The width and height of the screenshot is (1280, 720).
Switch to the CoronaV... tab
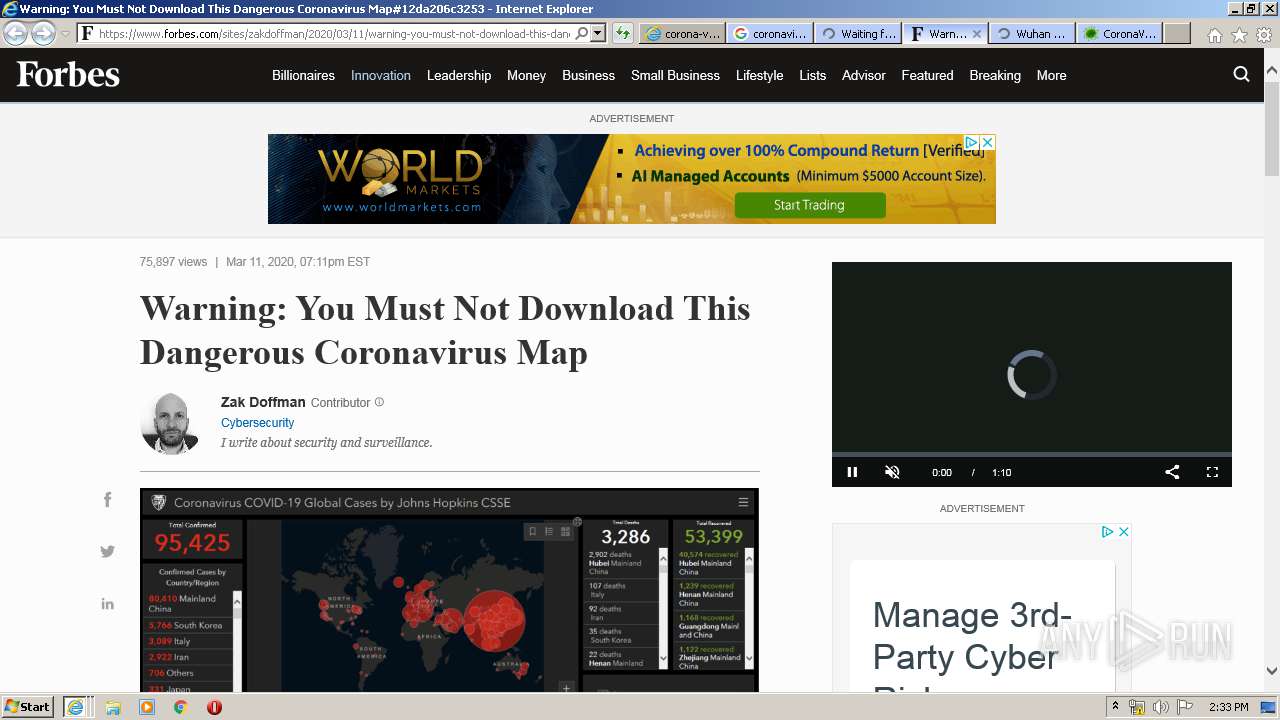tap(1119, 33)
